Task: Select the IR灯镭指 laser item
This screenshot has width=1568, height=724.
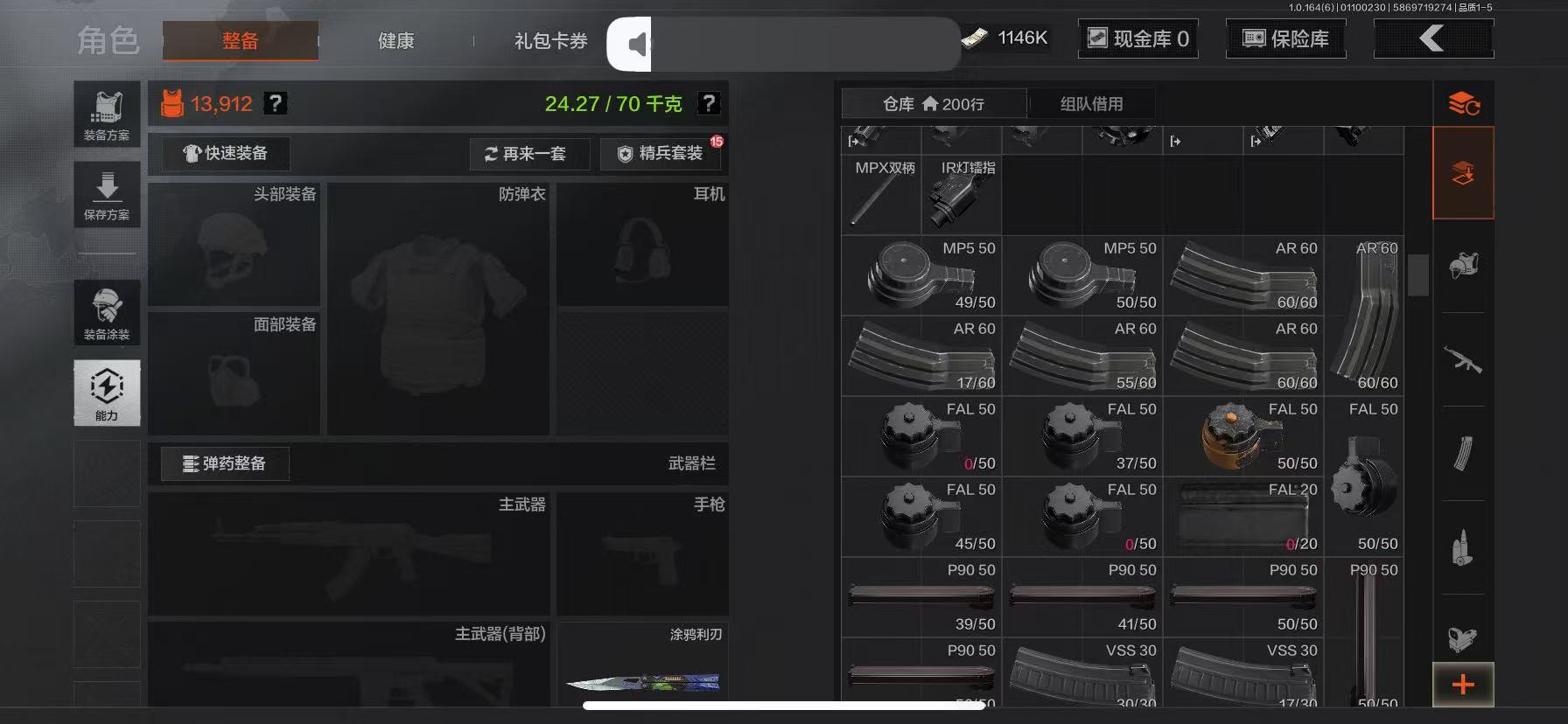Action: tap(962, 194)
